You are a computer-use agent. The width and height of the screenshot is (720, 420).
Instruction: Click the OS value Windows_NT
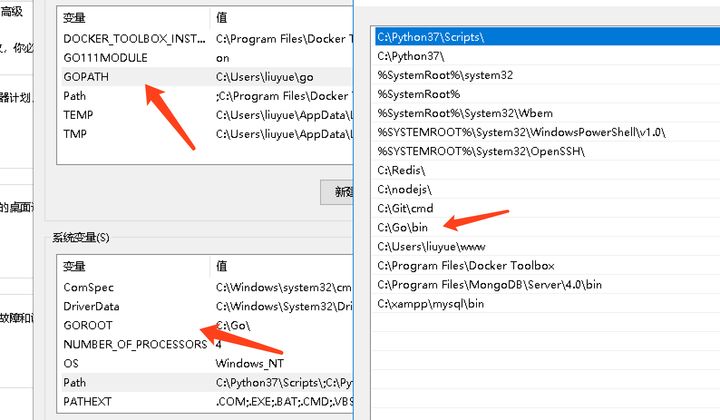(250, 364)
